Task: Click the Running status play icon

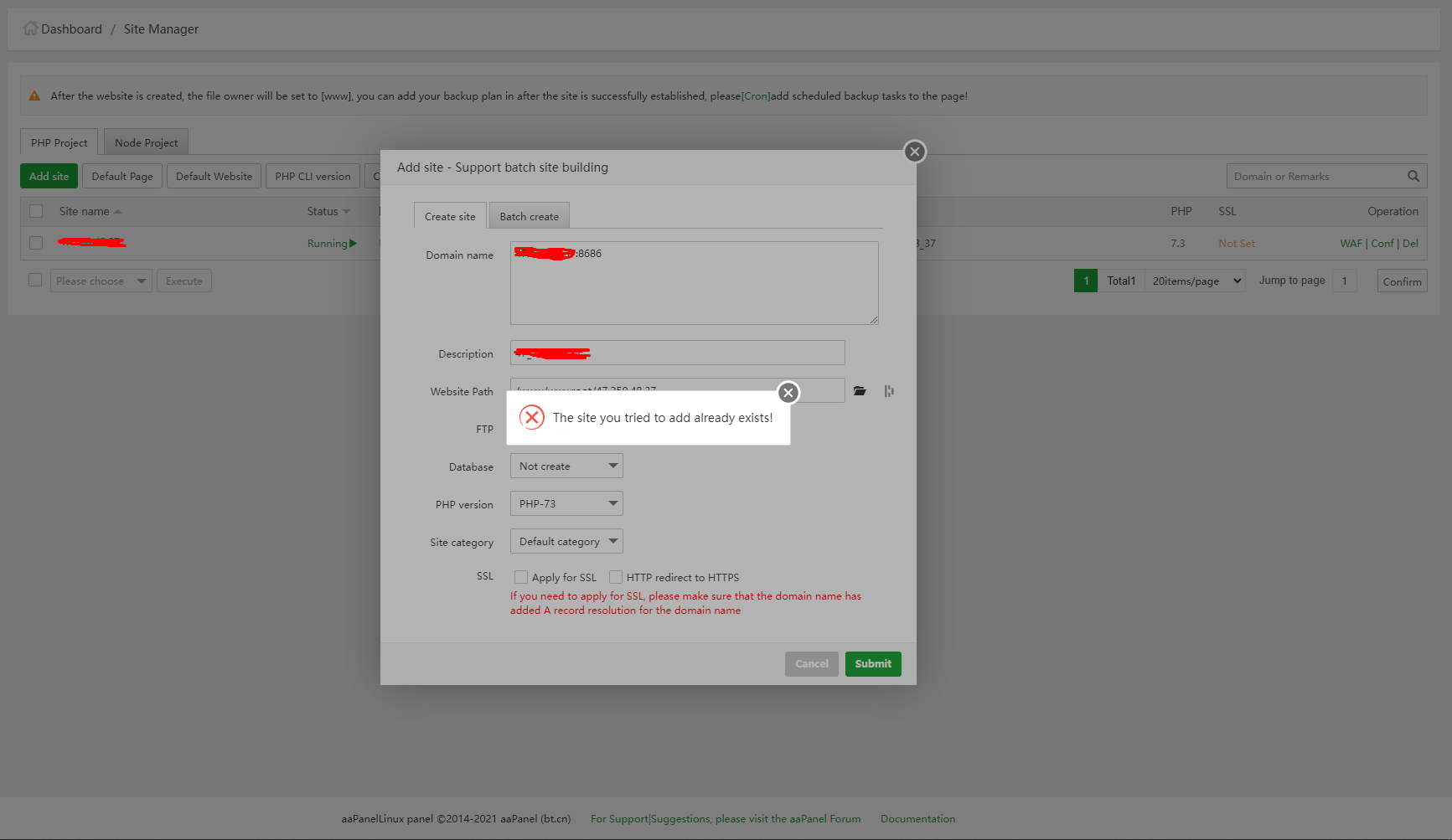Action: pos(353,244)
